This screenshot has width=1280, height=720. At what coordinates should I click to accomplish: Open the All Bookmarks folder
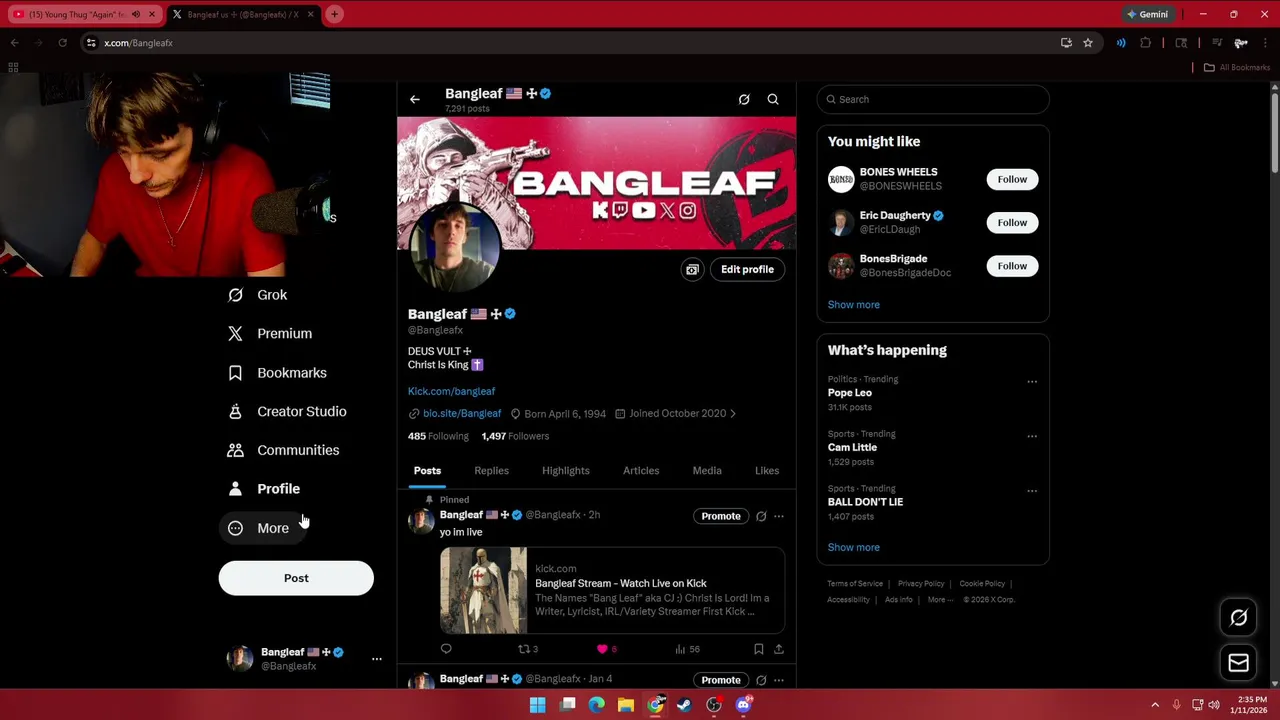coord(1237,68)
